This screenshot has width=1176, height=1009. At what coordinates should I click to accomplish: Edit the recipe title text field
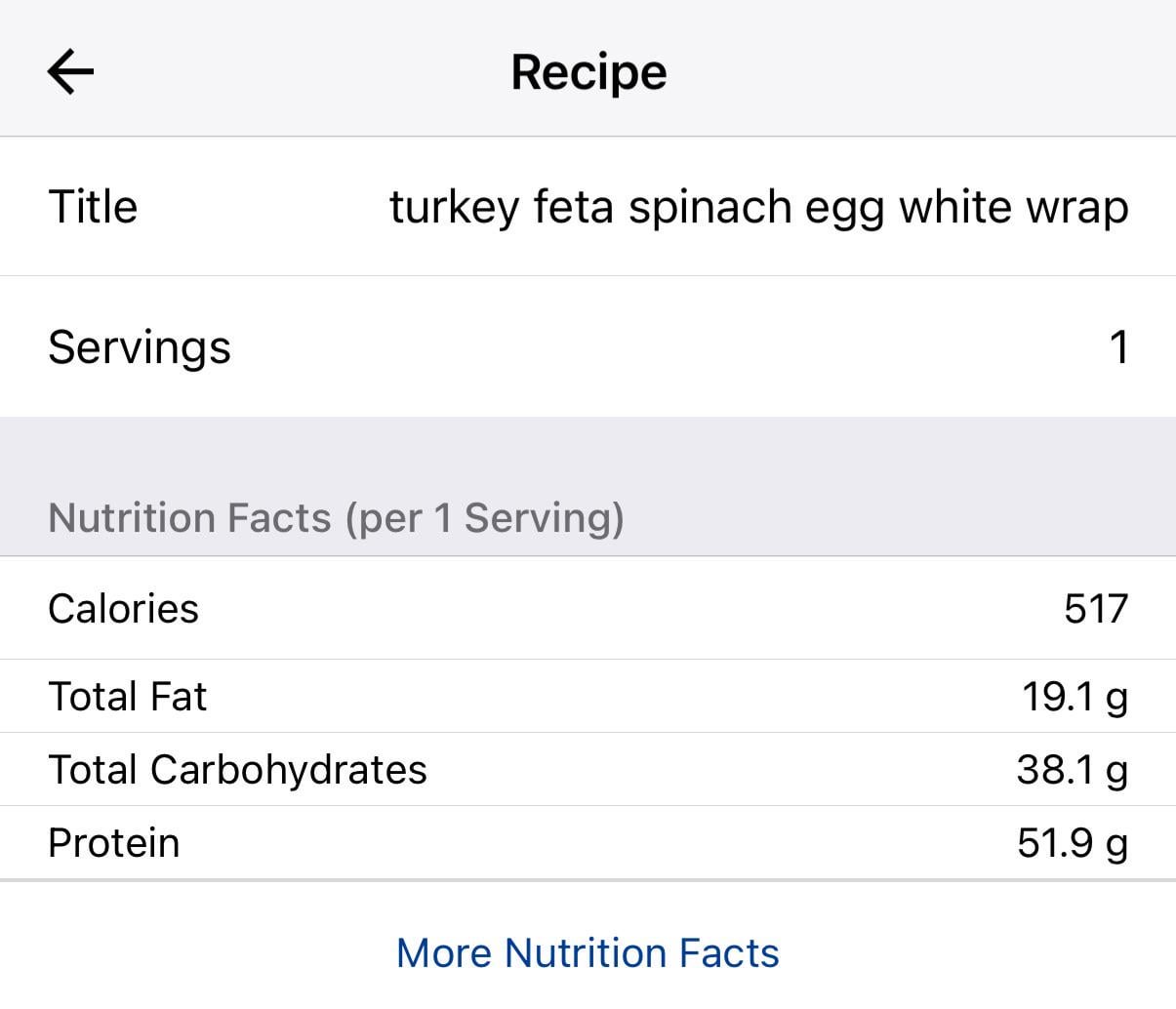tap(758, 207)
